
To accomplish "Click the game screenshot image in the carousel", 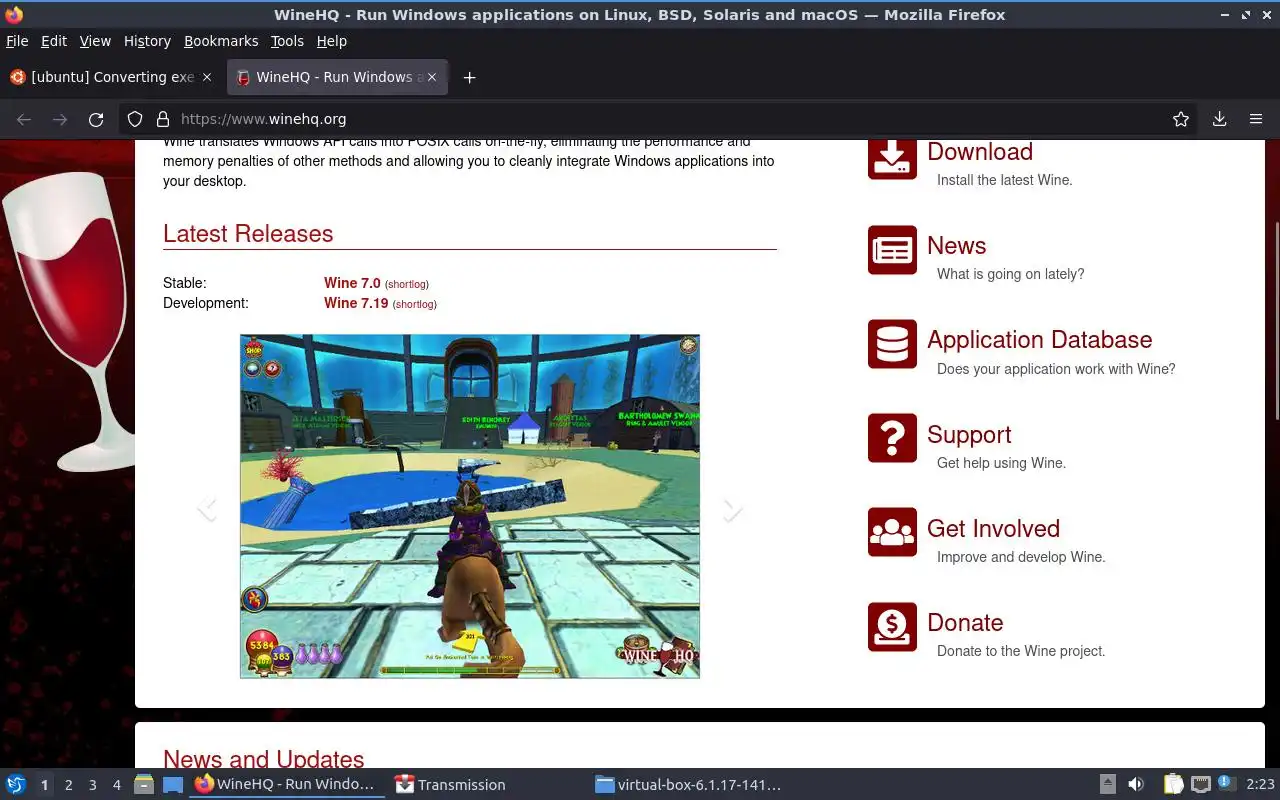I will point(470,506).
